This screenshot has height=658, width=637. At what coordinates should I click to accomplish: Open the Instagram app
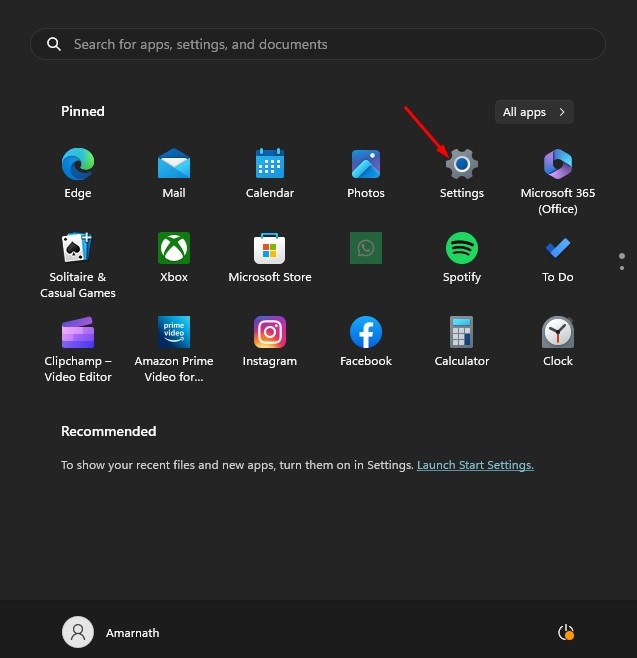(x=270, y=332)
